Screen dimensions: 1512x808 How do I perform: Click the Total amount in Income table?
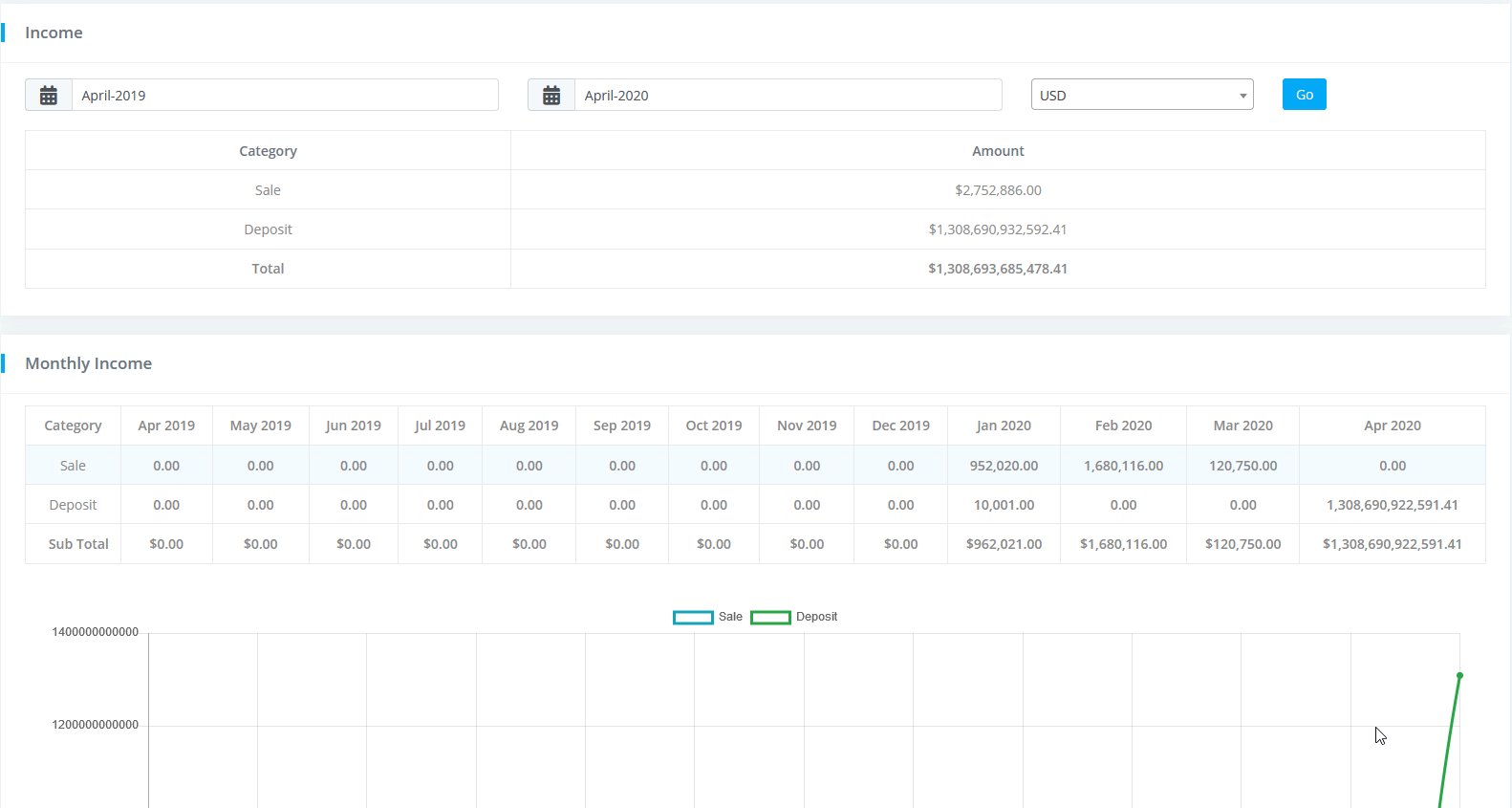point(998,269)
